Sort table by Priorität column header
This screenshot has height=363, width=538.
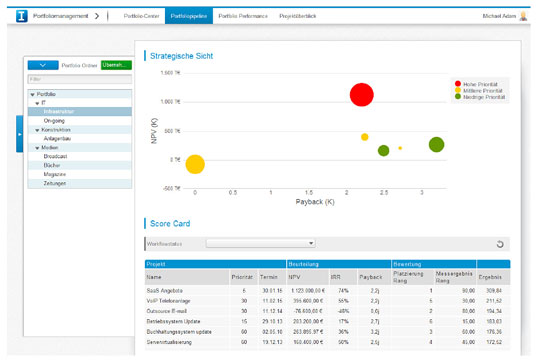(243, 277)
